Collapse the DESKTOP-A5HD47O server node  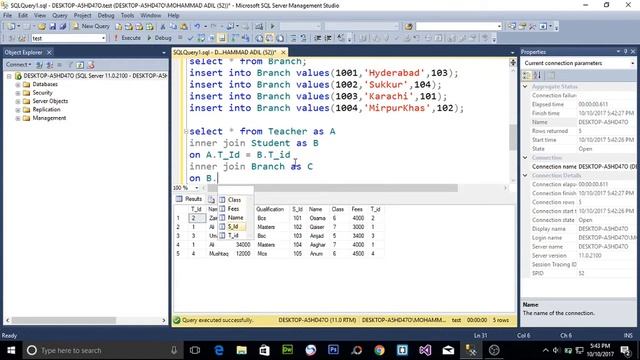pos(9,76)
